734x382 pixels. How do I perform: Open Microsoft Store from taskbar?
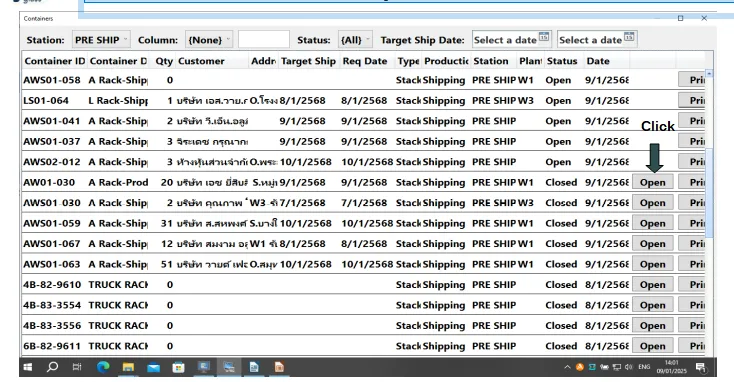point(178,367)
